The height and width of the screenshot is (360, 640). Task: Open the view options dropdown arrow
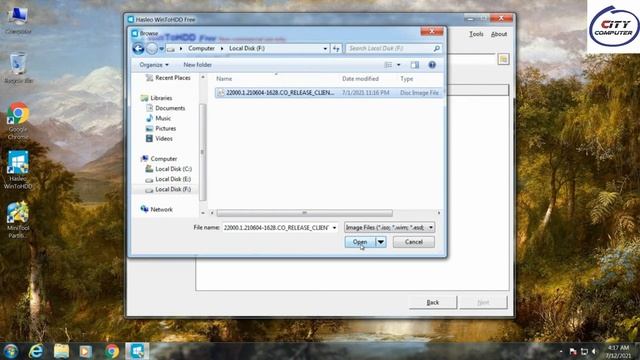point(399,65)
